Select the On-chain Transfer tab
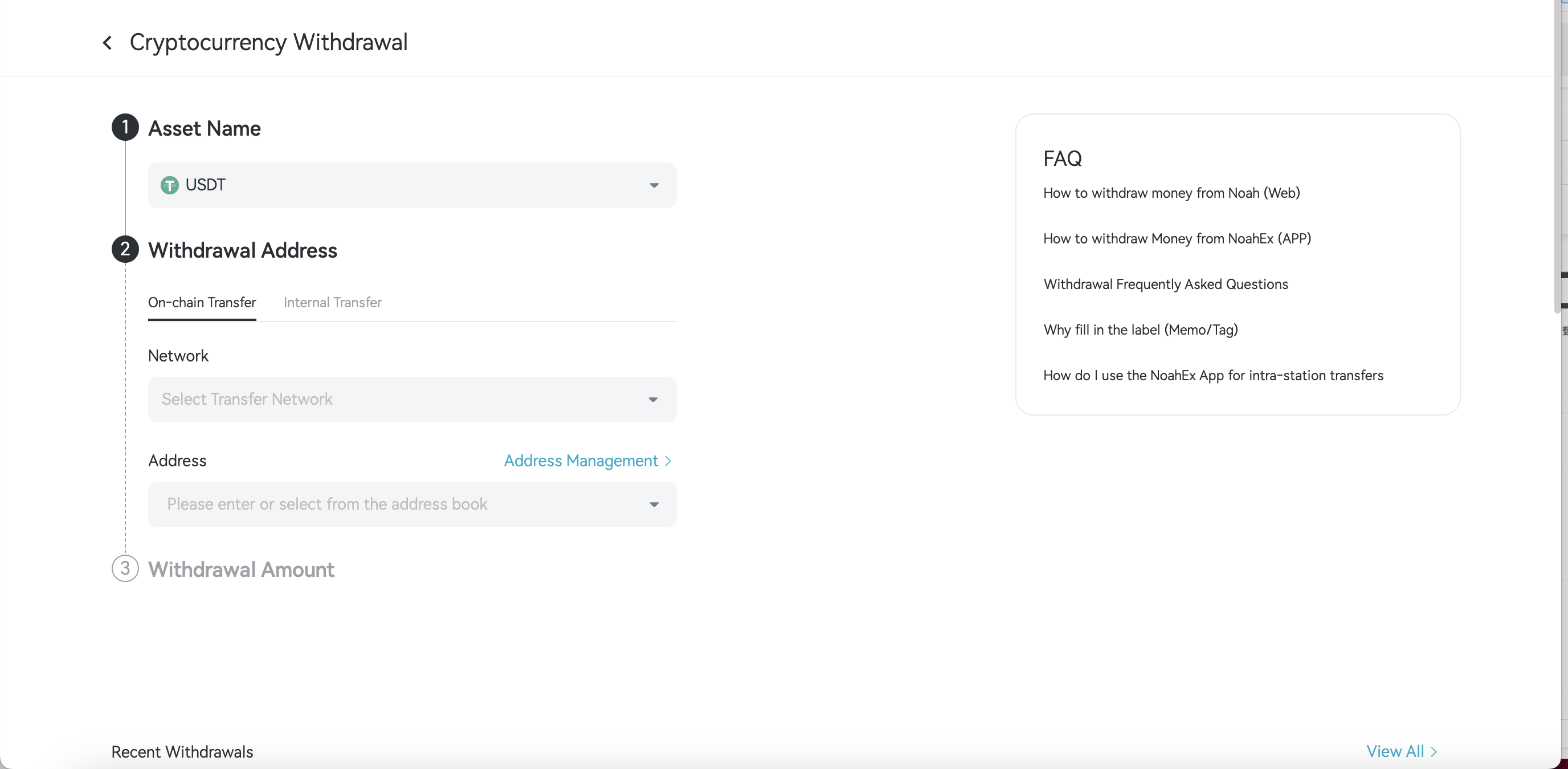This screenshot has width=1568, height=769. point(202,302)
